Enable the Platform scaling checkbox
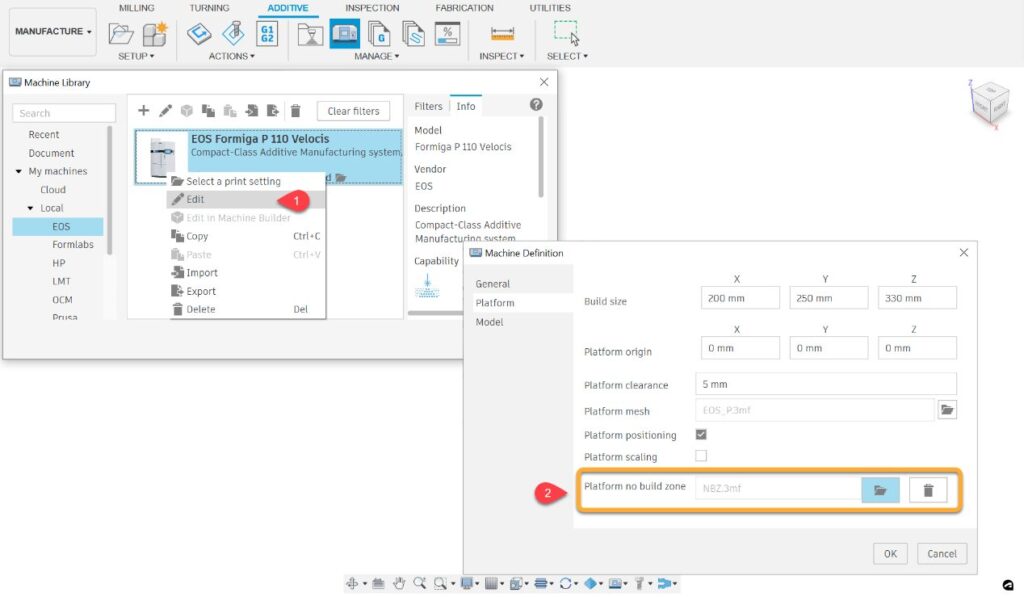This screenshot has width=1024, height=597. click(701, 456)
